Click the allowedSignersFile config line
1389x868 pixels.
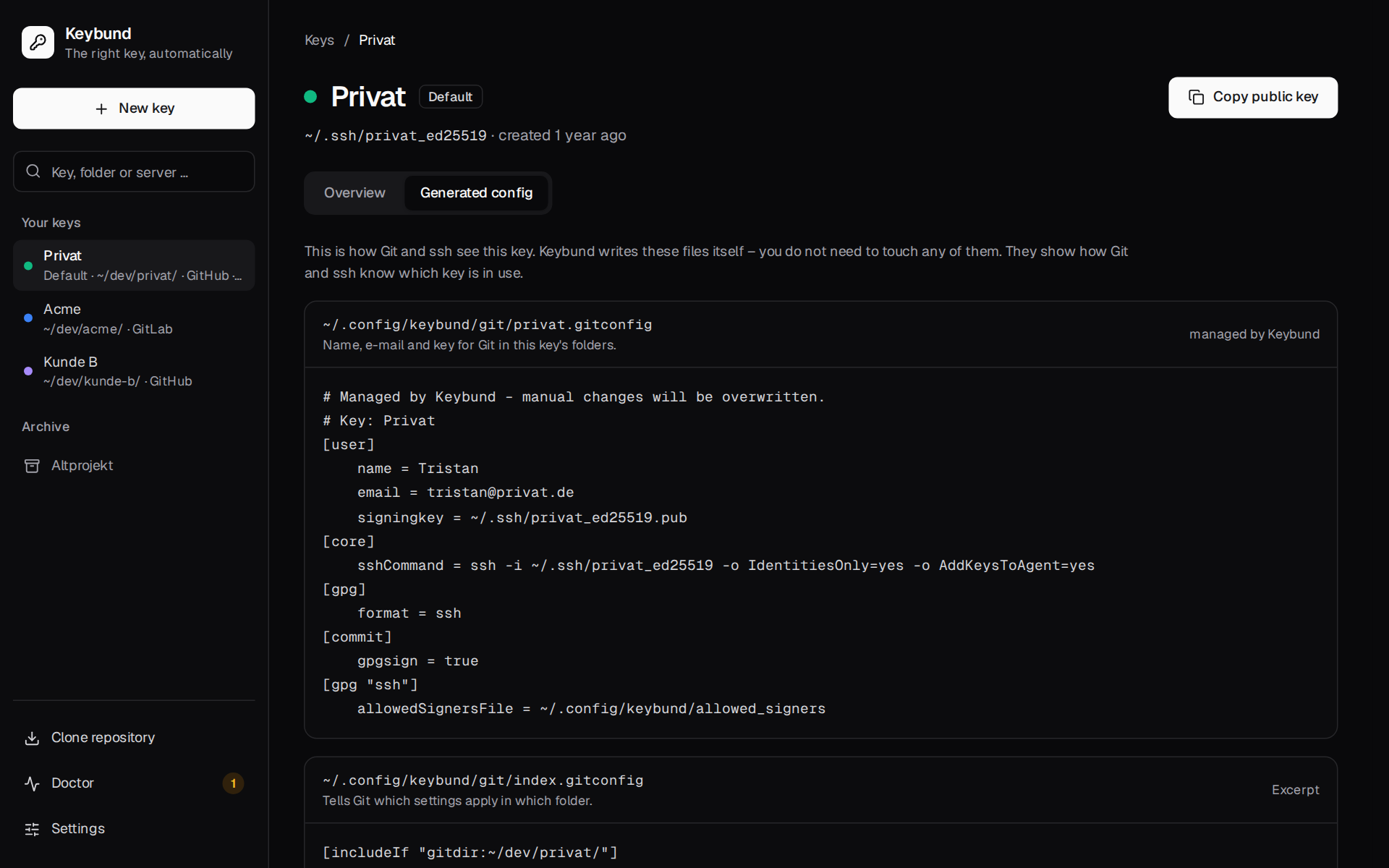coord(591,709)
